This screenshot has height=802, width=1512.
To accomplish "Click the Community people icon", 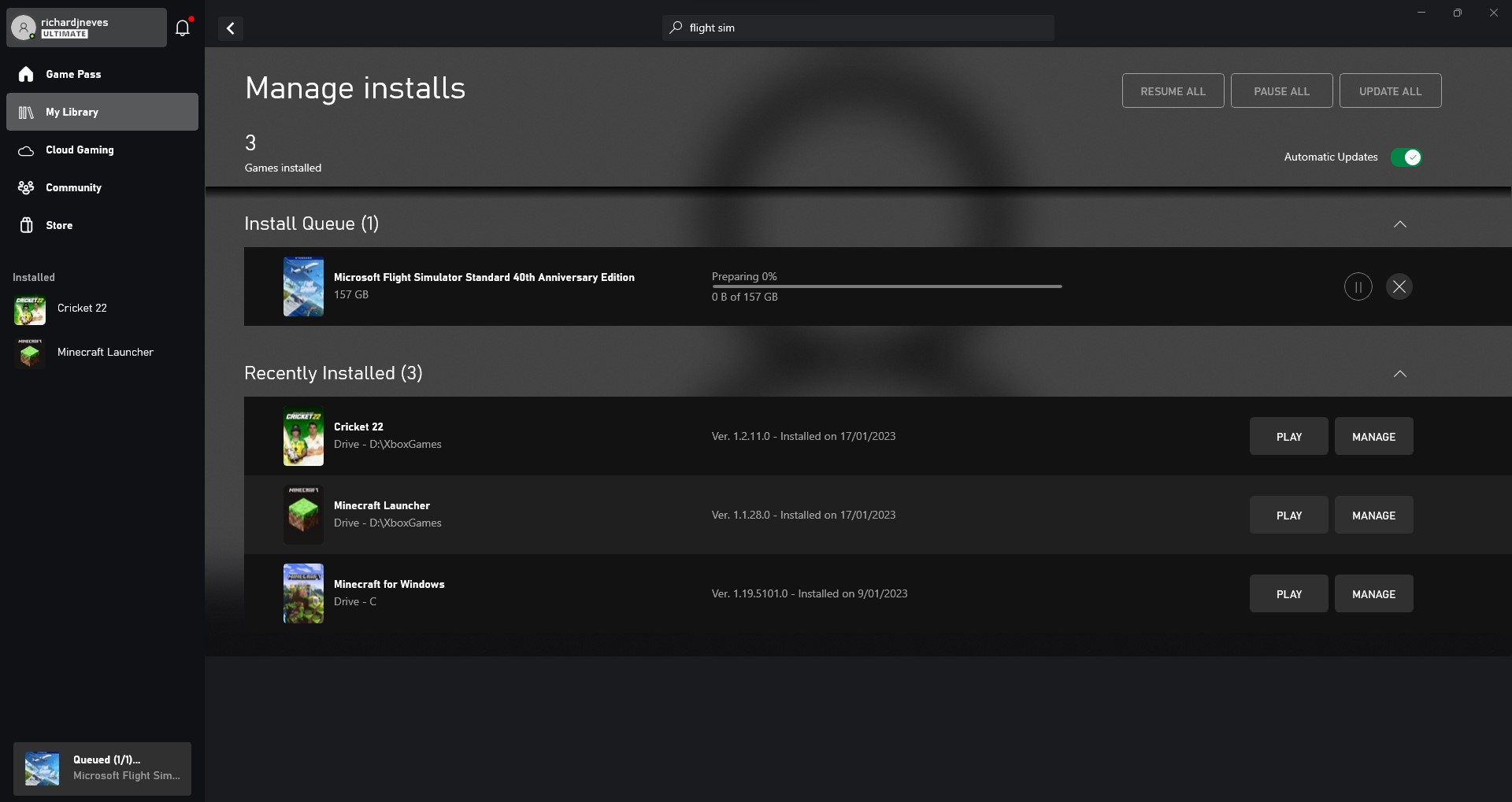I will click(26, 187).
